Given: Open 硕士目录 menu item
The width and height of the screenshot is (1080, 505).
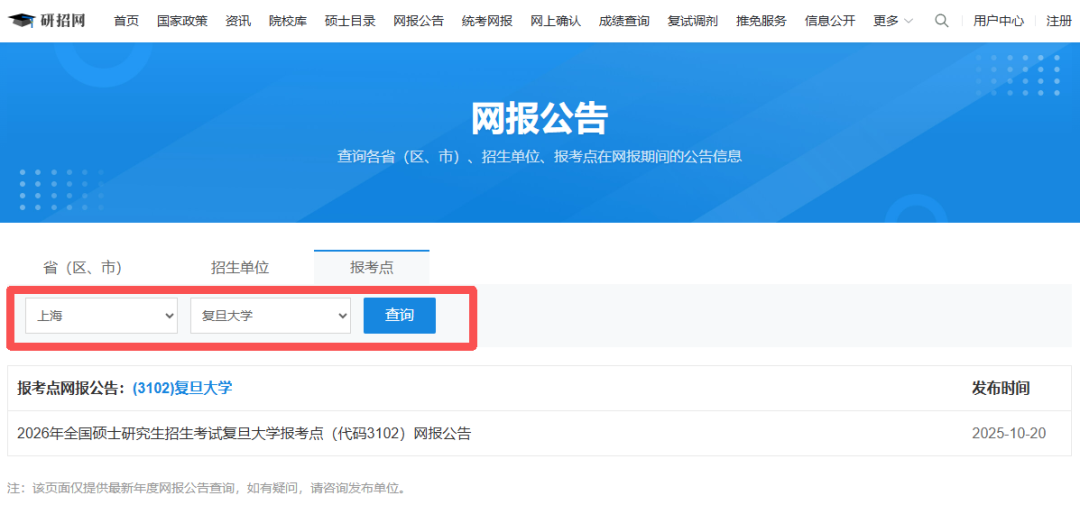Looking at the screenshot, I should pyautogui.click(x=350, y=21).
